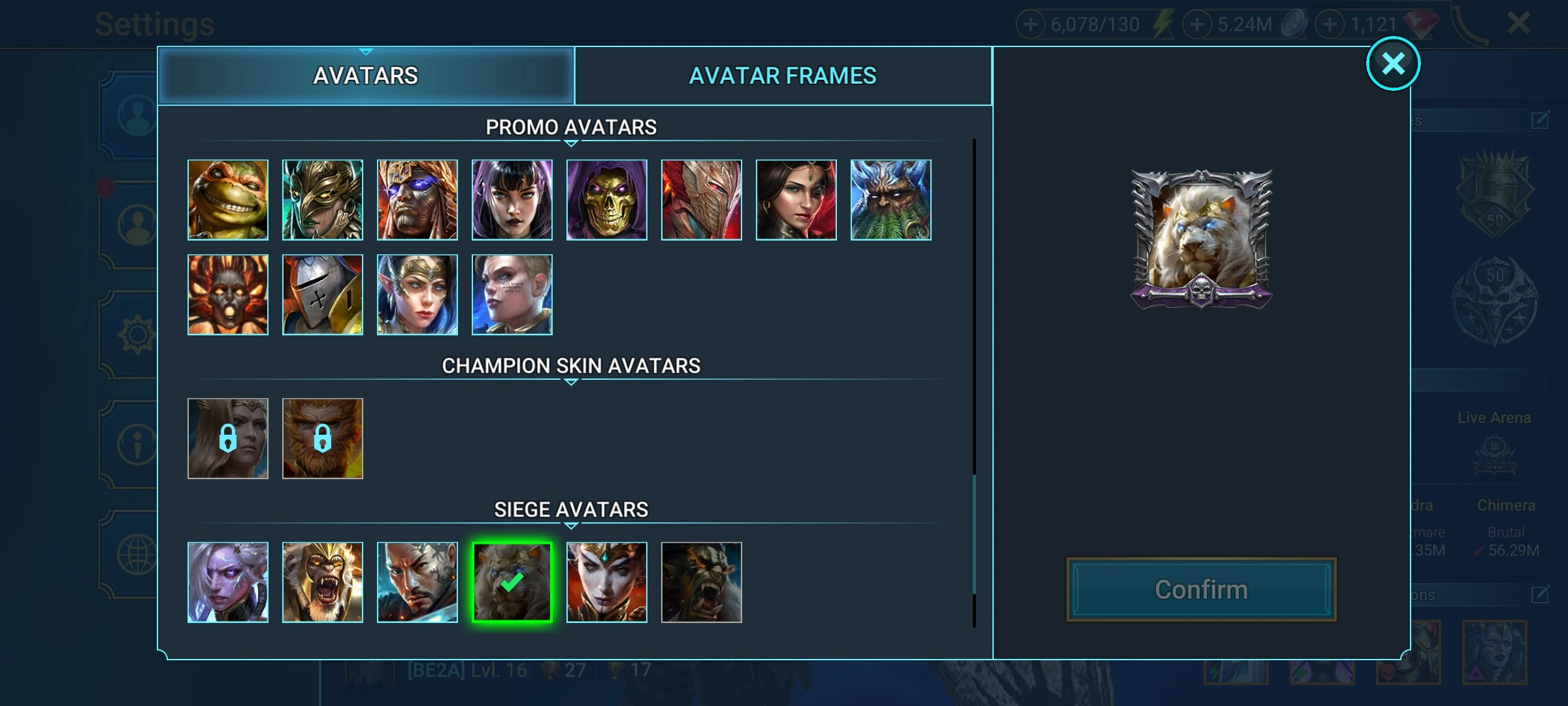1568x706 pixels.
Task: Pick the crusader knight helmet avatar
Action: (x=322, y=295)
